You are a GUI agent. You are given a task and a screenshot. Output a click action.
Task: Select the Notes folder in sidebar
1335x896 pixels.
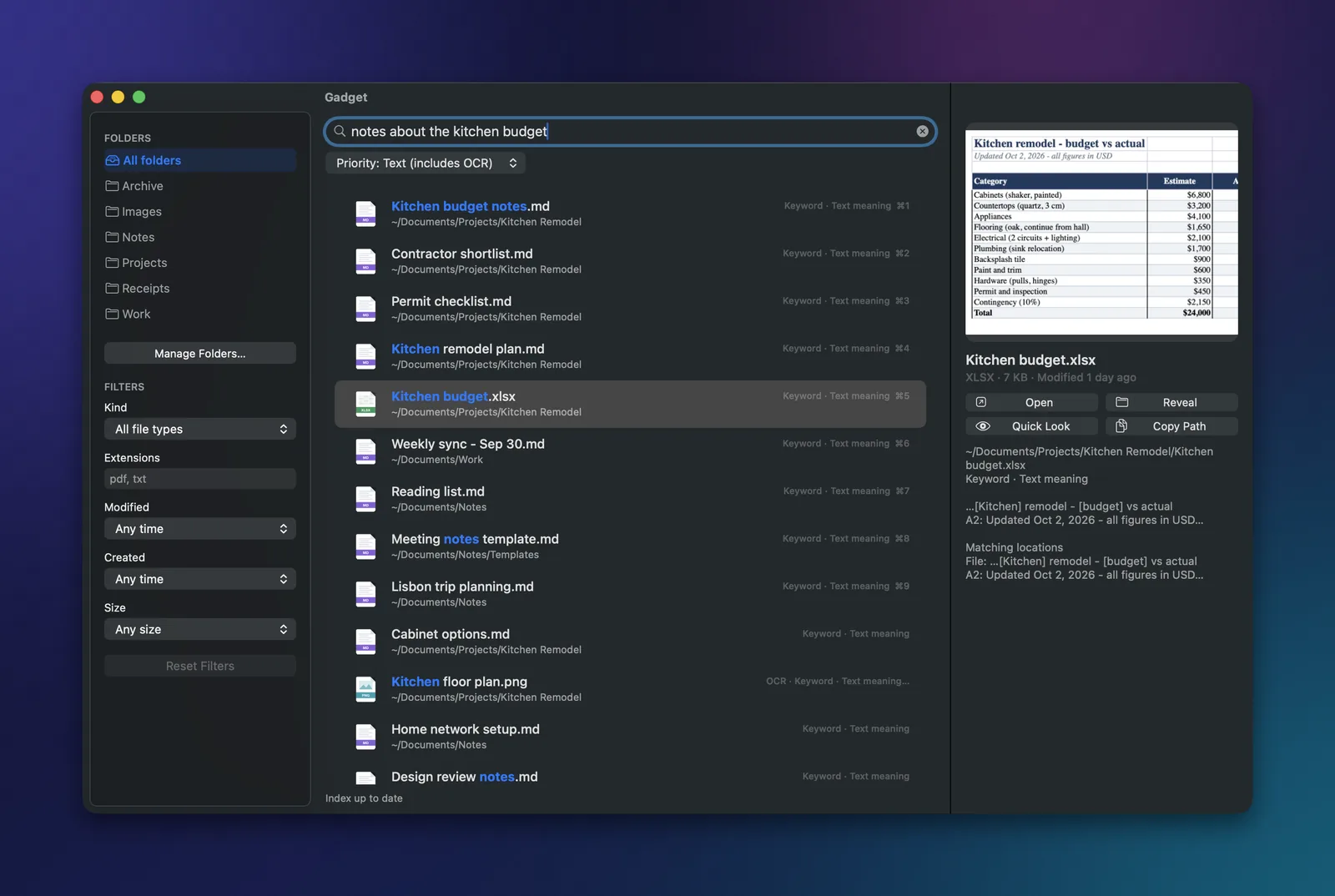(x=200, y=237)
